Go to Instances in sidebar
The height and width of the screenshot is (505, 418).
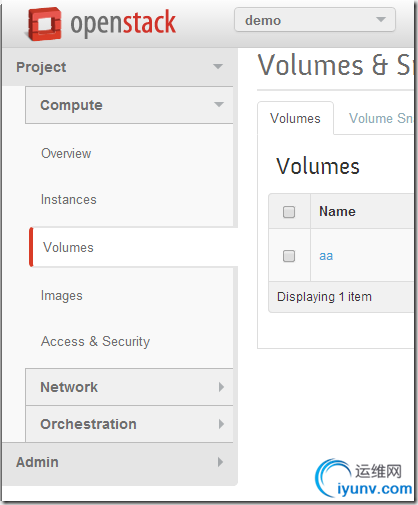click(69, 199)
